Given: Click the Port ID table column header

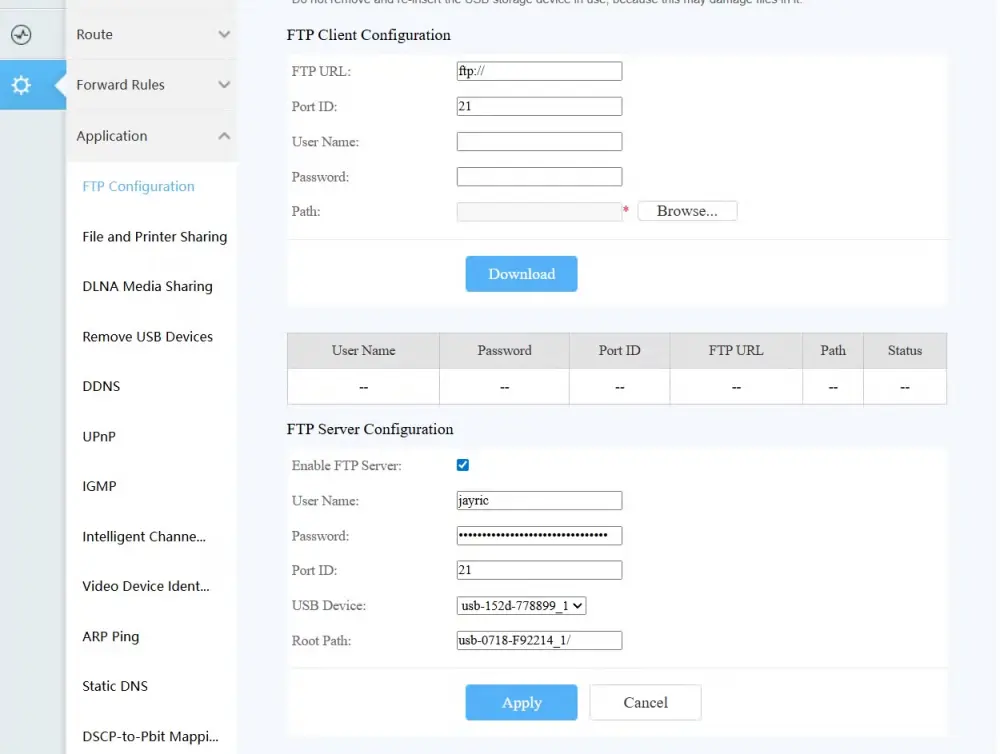Looking at the screenshot, I should (x=619, y=351).
